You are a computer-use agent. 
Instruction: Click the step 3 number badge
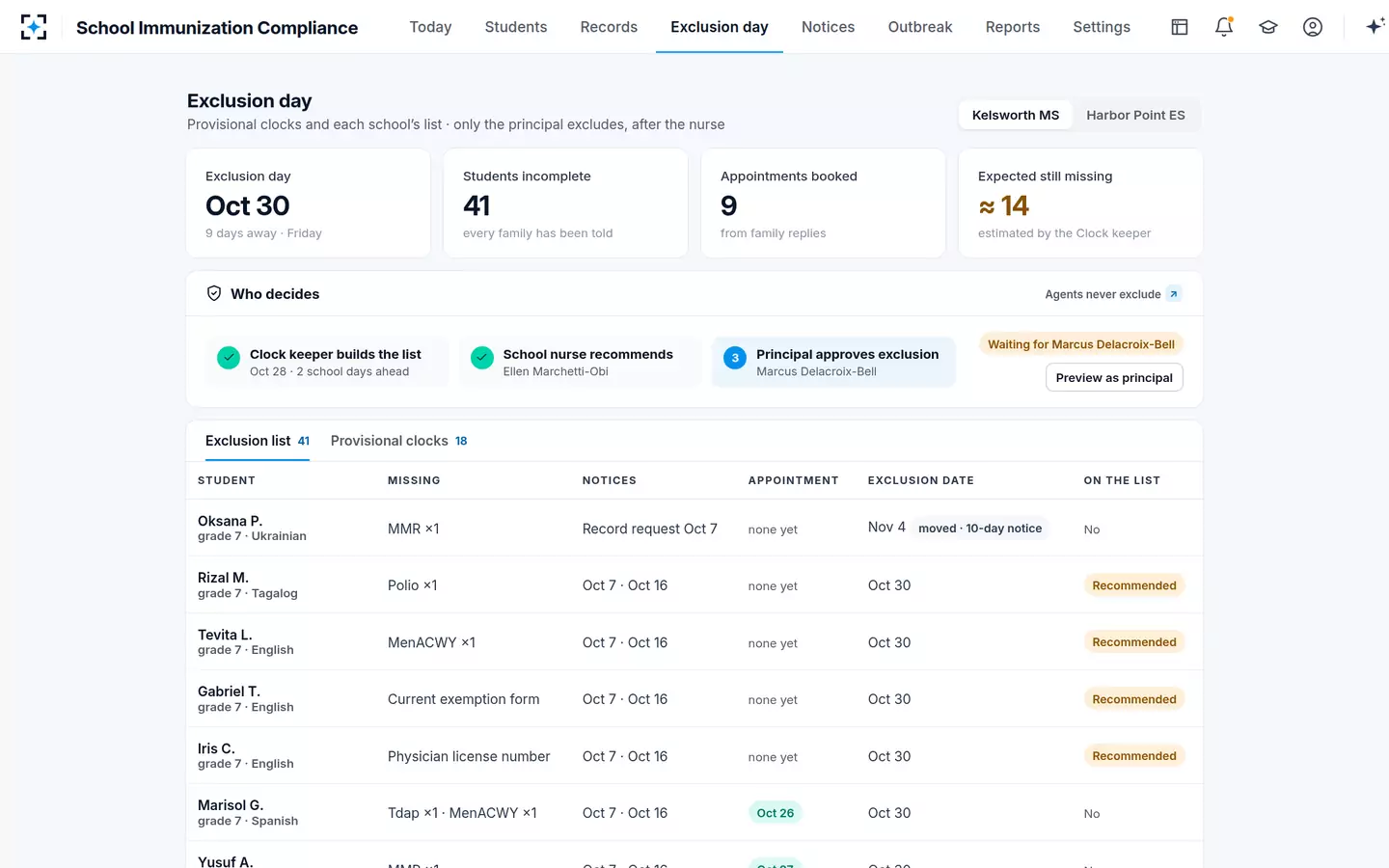click(x=735, y=358)
